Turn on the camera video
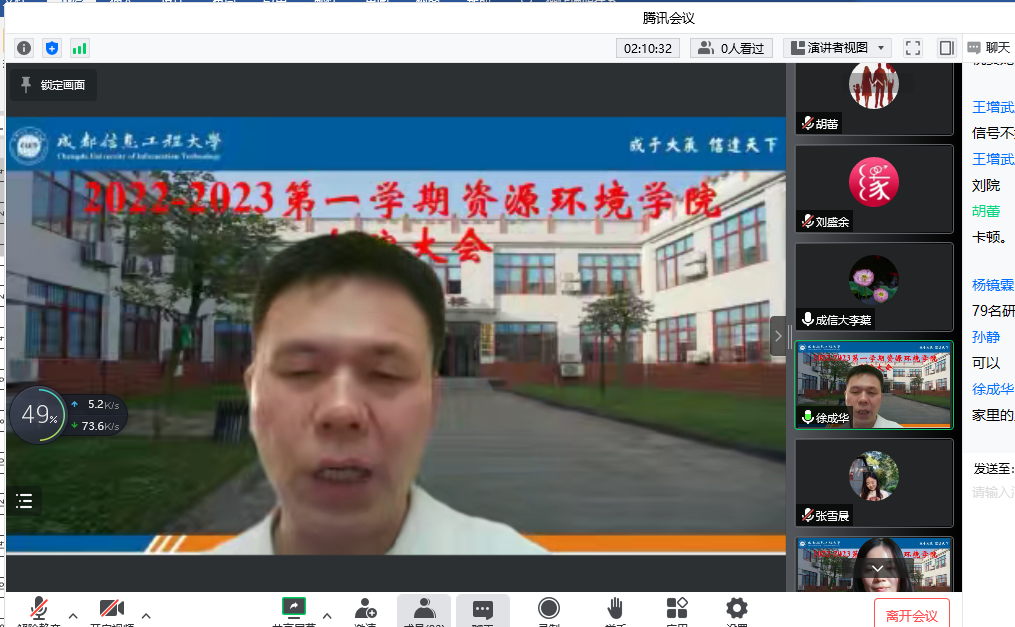1015x627 pixels. [111, 609]
